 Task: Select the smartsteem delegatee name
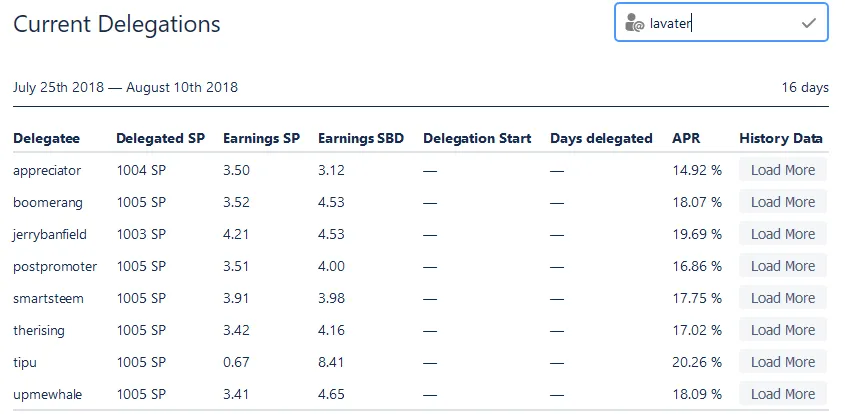click(49, 298)
